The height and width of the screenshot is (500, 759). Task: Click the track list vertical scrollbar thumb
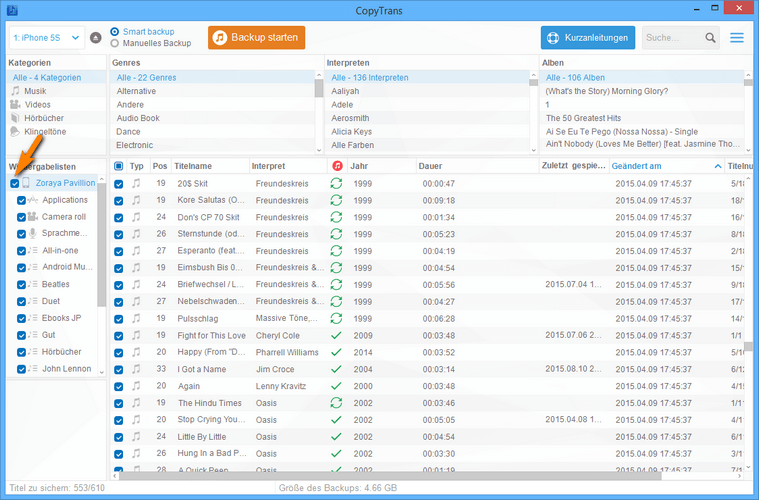click(748, 347)
